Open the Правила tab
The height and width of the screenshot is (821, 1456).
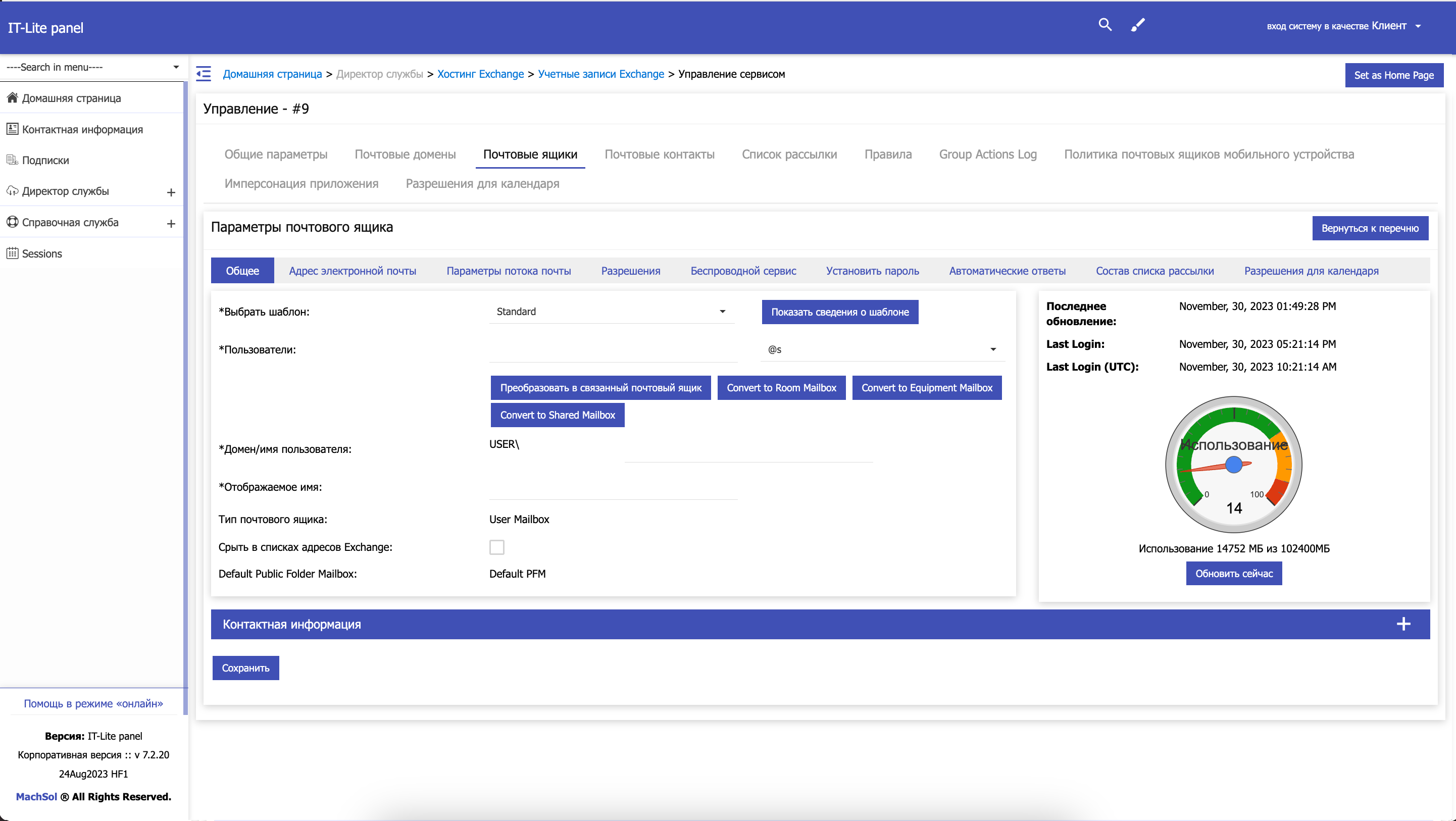pyautogui.click(x=888, y=155)
